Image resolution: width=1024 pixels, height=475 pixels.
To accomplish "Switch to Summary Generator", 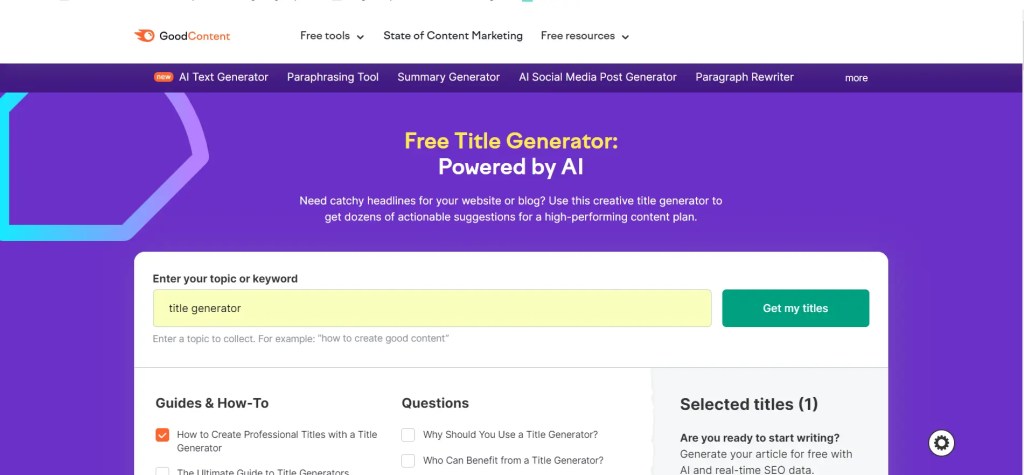I will 448,77.
